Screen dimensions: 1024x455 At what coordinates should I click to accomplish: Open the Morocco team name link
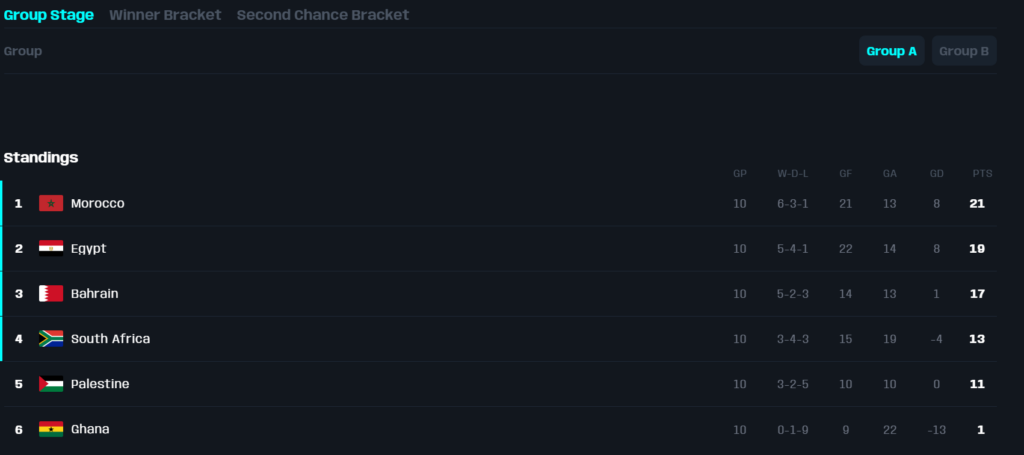pos(97,203)
